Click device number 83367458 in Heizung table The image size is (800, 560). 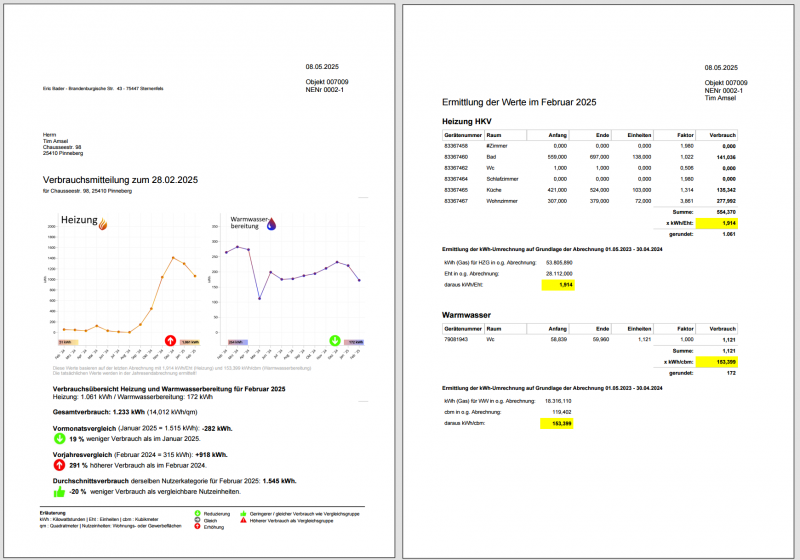pos(456,146)
